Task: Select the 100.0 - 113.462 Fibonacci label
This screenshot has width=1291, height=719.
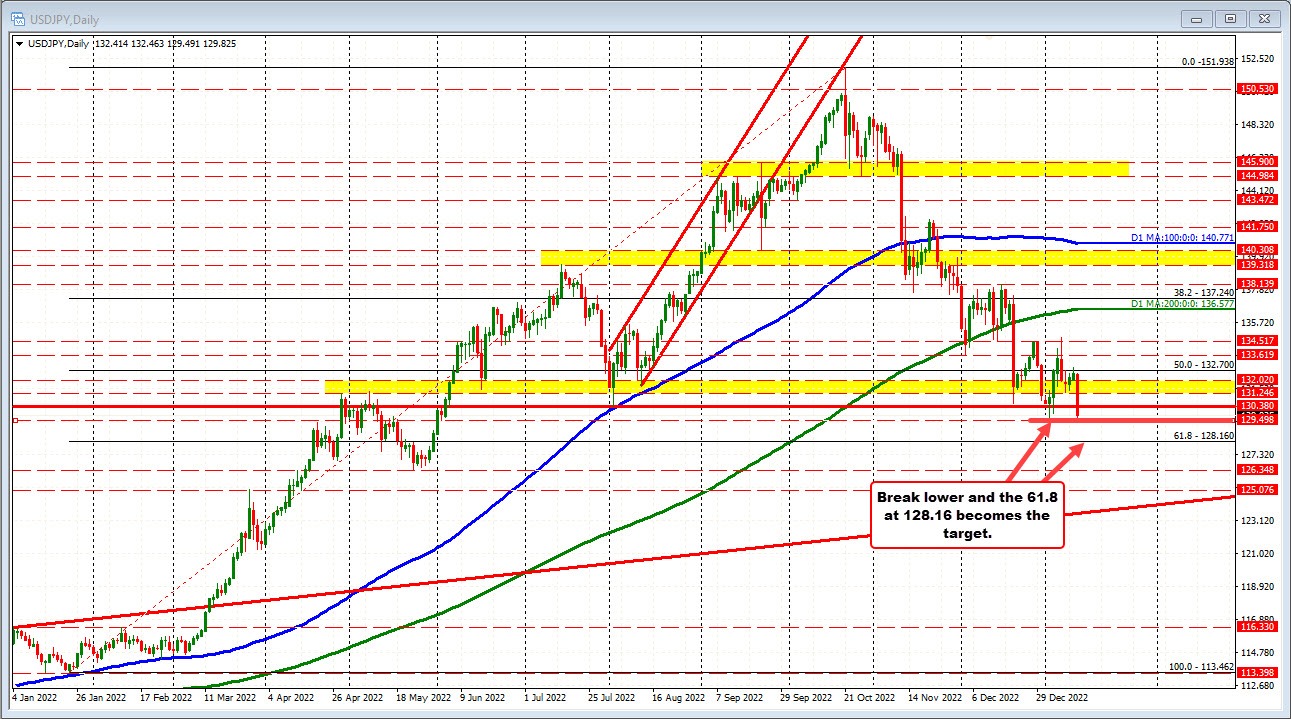Action: click(x=1201, y=666)
